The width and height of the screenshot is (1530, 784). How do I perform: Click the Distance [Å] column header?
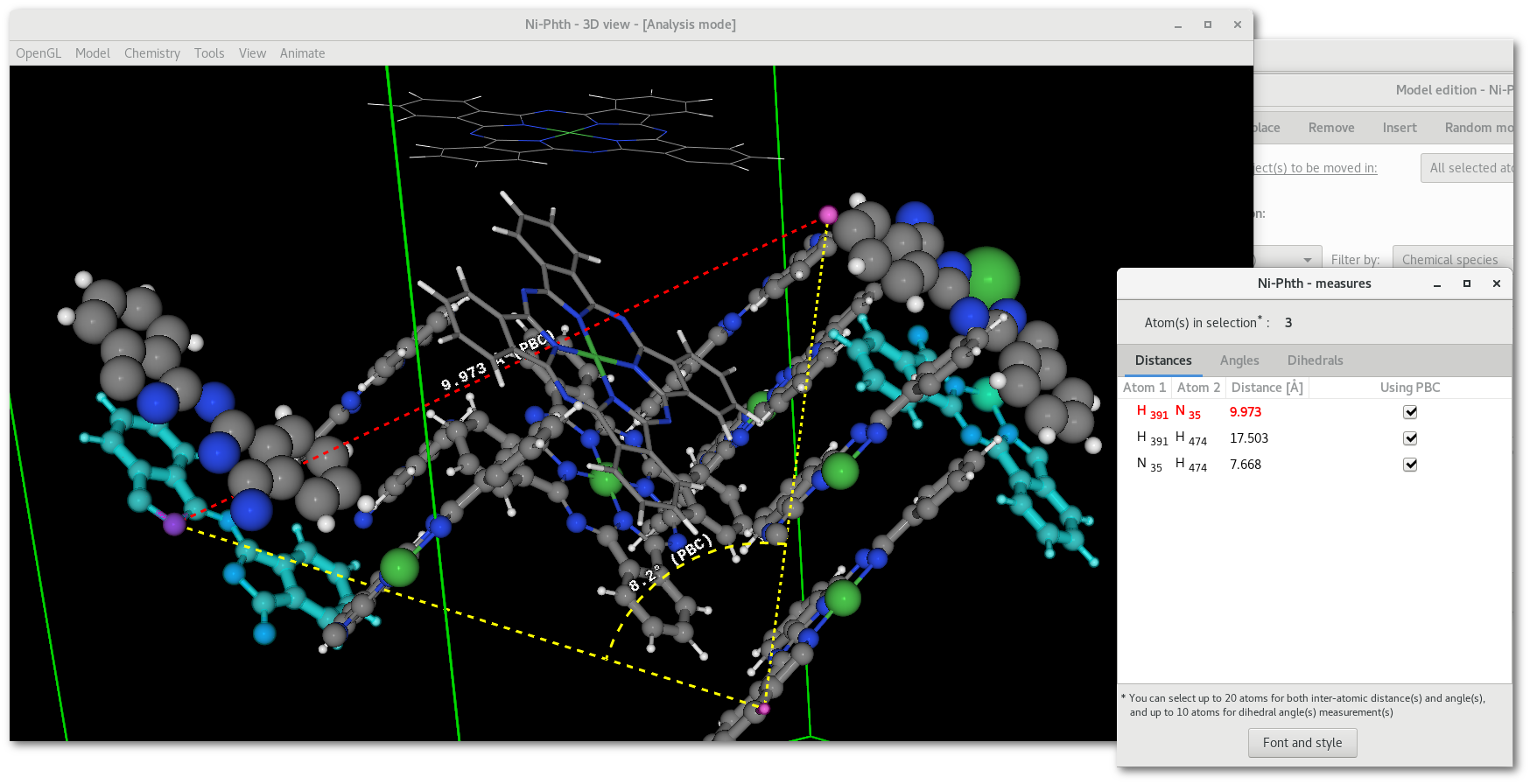1267,388
